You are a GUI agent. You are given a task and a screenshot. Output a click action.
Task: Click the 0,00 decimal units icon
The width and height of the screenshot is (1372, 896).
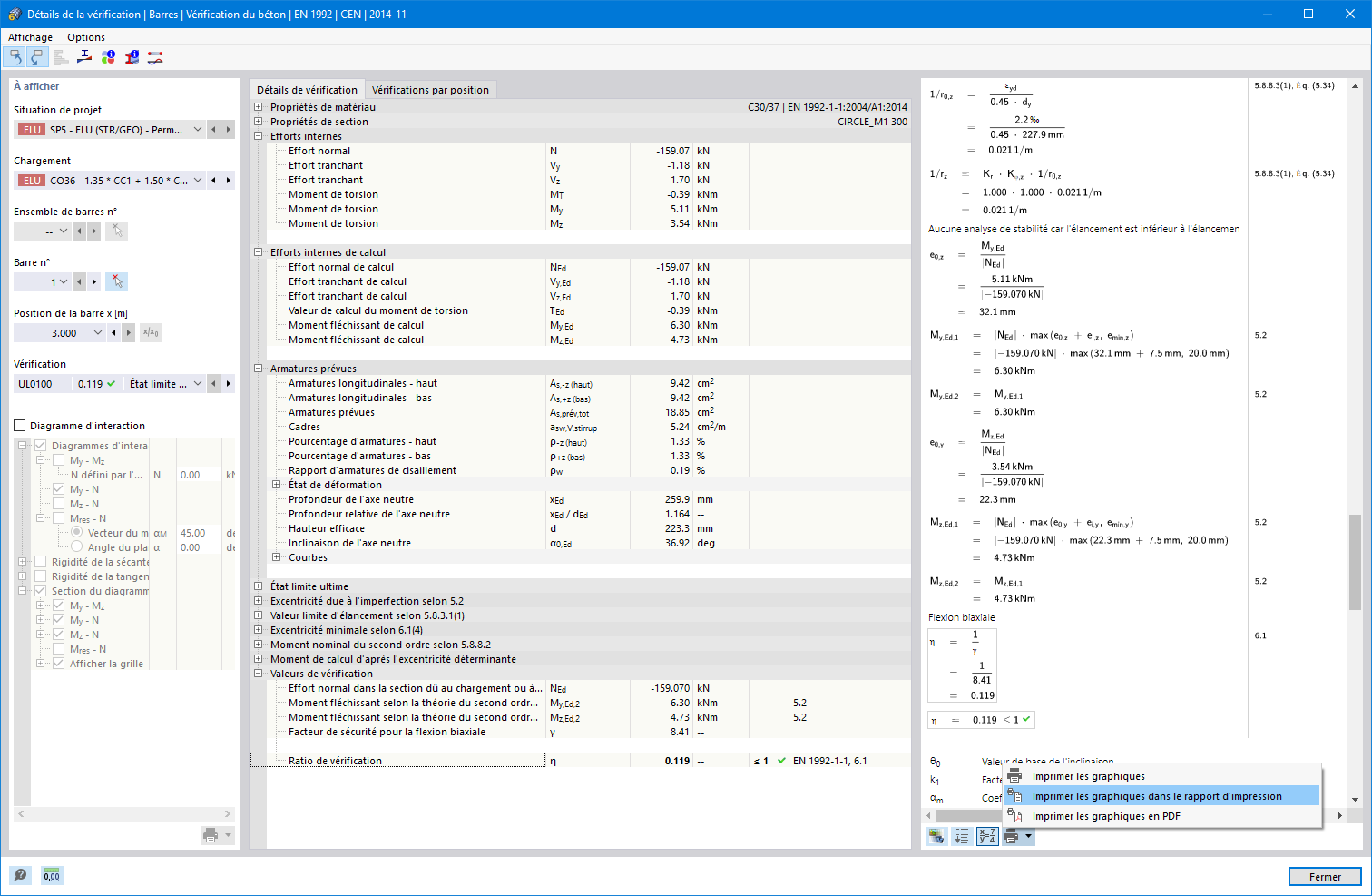[x=52, y=875]
